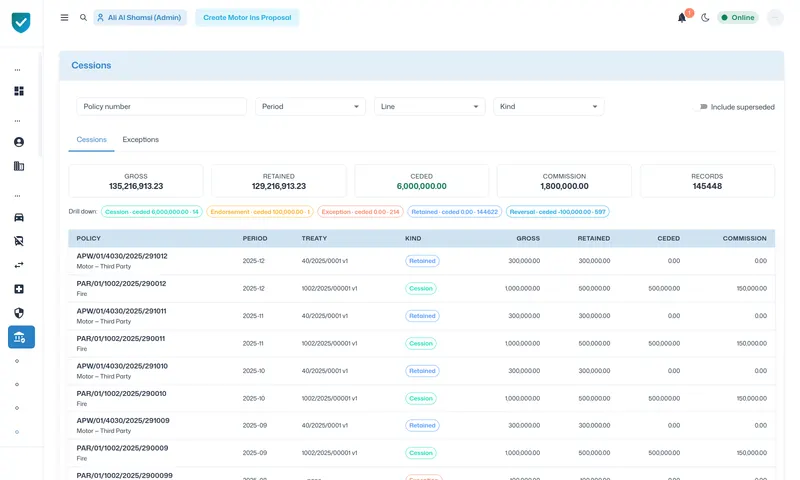Click Retained badge in policy 291012 row
800x480 pixels.
pyautogui.click(x=422, y=261)
